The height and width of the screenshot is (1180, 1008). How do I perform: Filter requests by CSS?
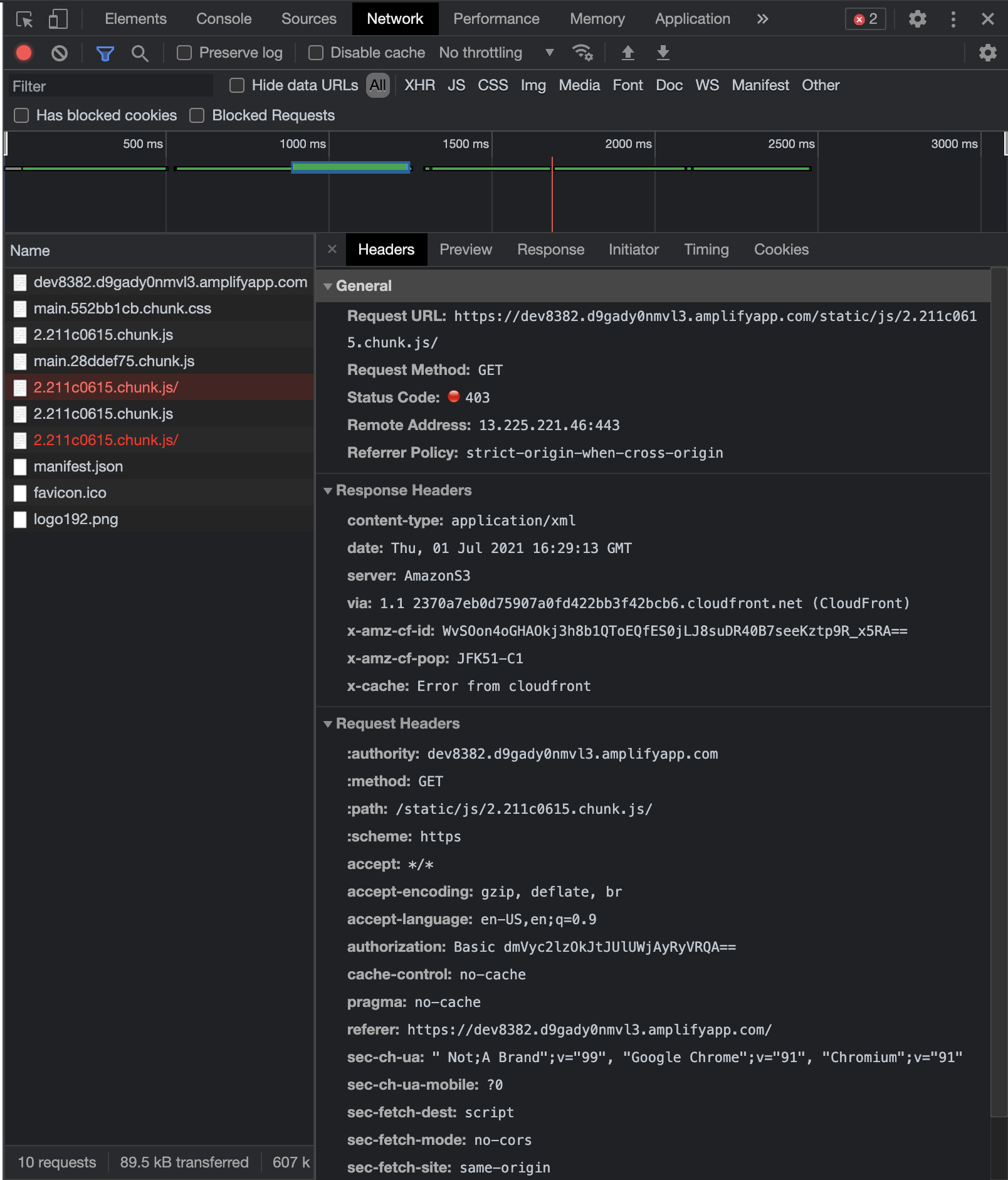click(x=493, y=85)
